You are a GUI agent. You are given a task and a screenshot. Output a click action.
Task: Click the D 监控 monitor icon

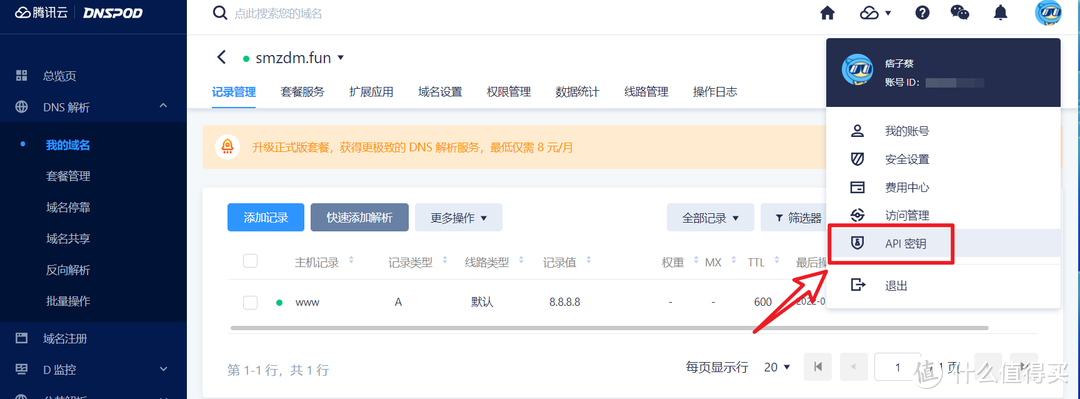pos(21,369)
